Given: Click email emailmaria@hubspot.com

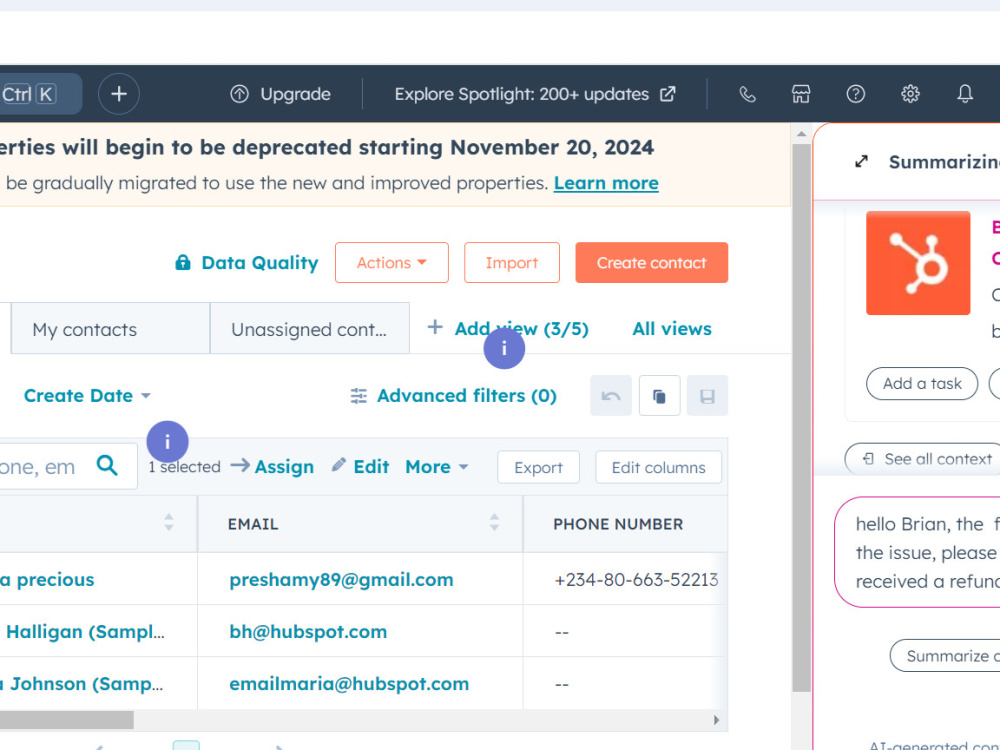Looking at the screenshot, I should click(x=349, y=684).
